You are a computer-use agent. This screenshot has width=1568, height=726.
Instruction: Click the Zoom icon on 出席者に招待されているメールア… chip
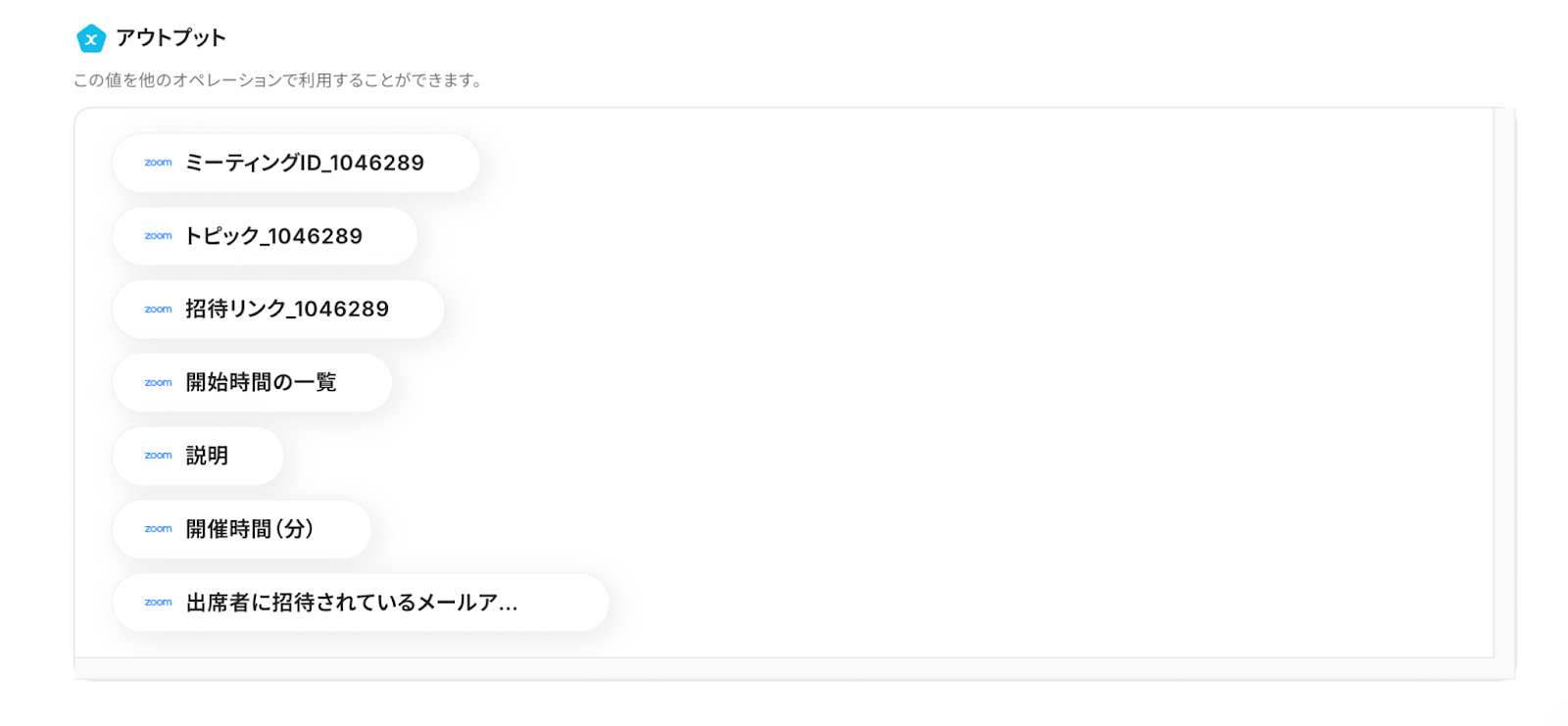pyautogui.click(x=158, y=603)
